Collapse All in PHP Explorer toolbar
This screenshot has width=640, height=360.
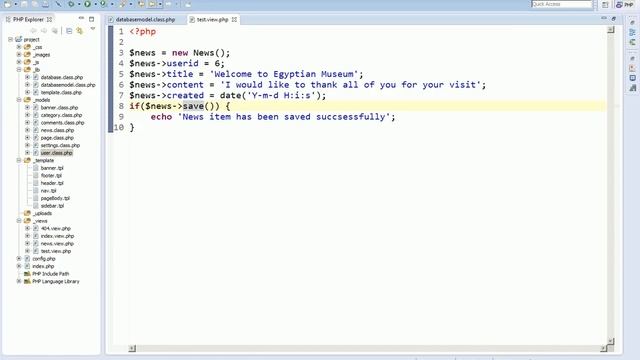coord(69,31)
